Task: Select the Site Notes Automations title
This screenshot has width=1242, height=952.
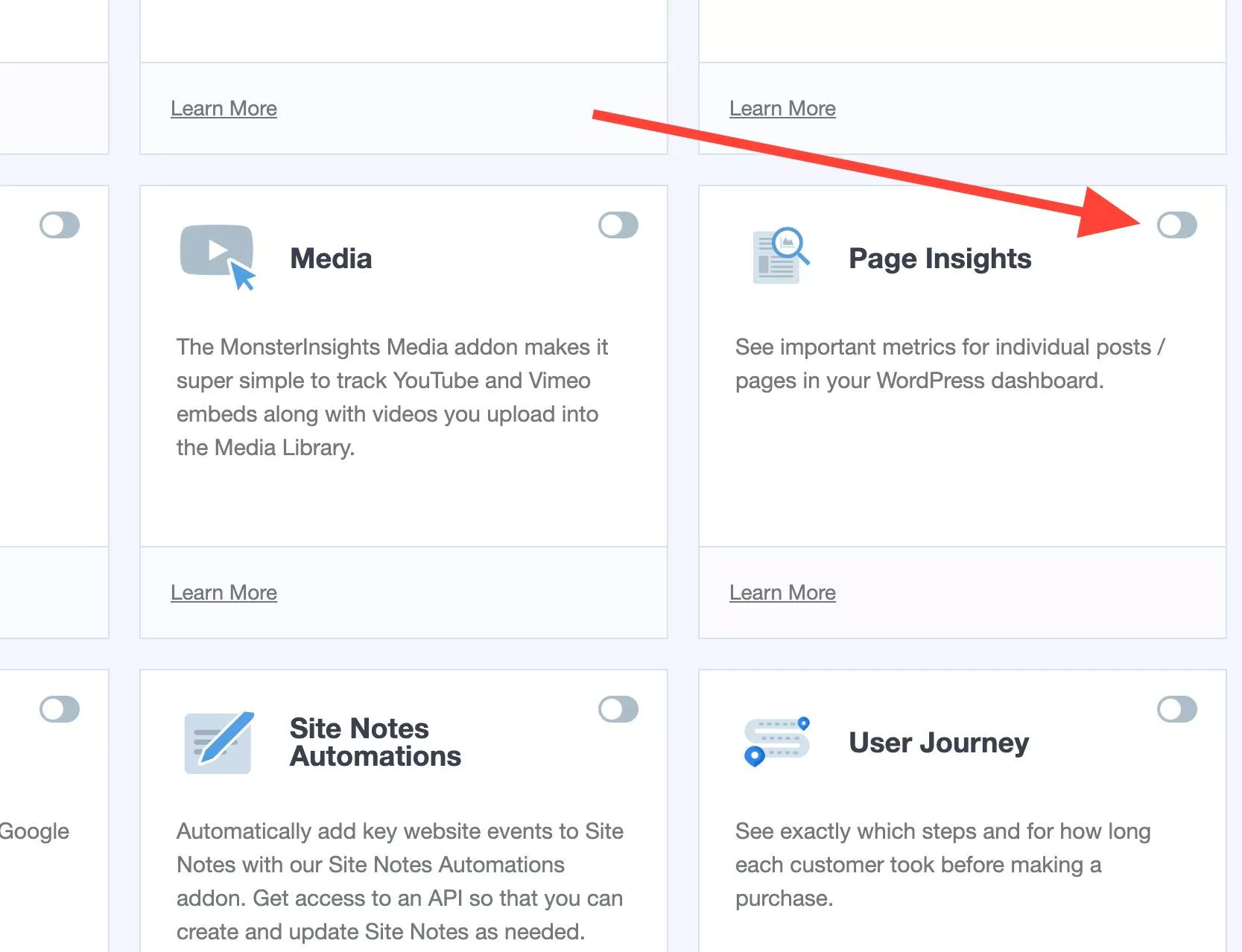Action: pos(375,742)
